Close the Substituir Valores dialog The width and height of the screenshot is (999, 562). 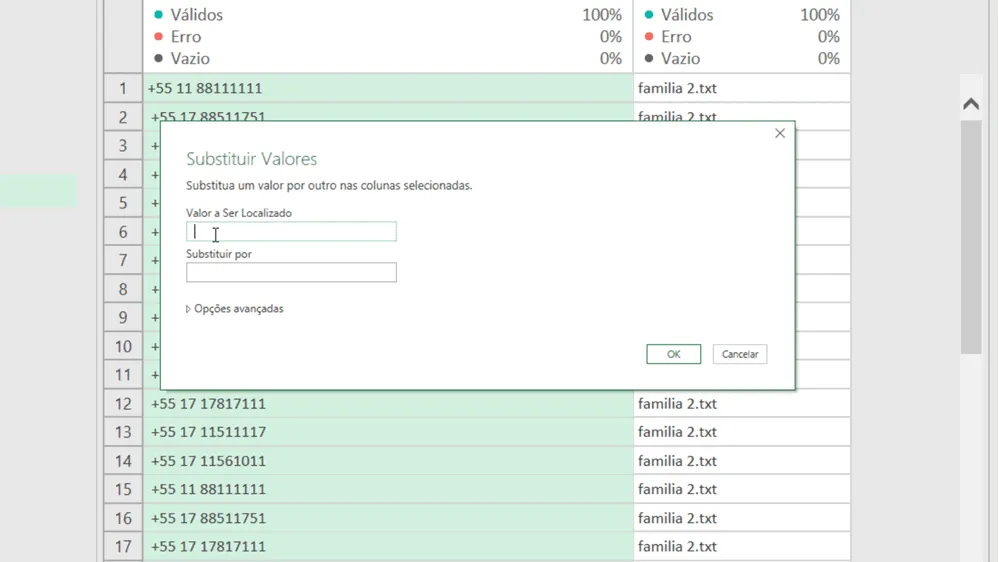[x=780, y=133]
